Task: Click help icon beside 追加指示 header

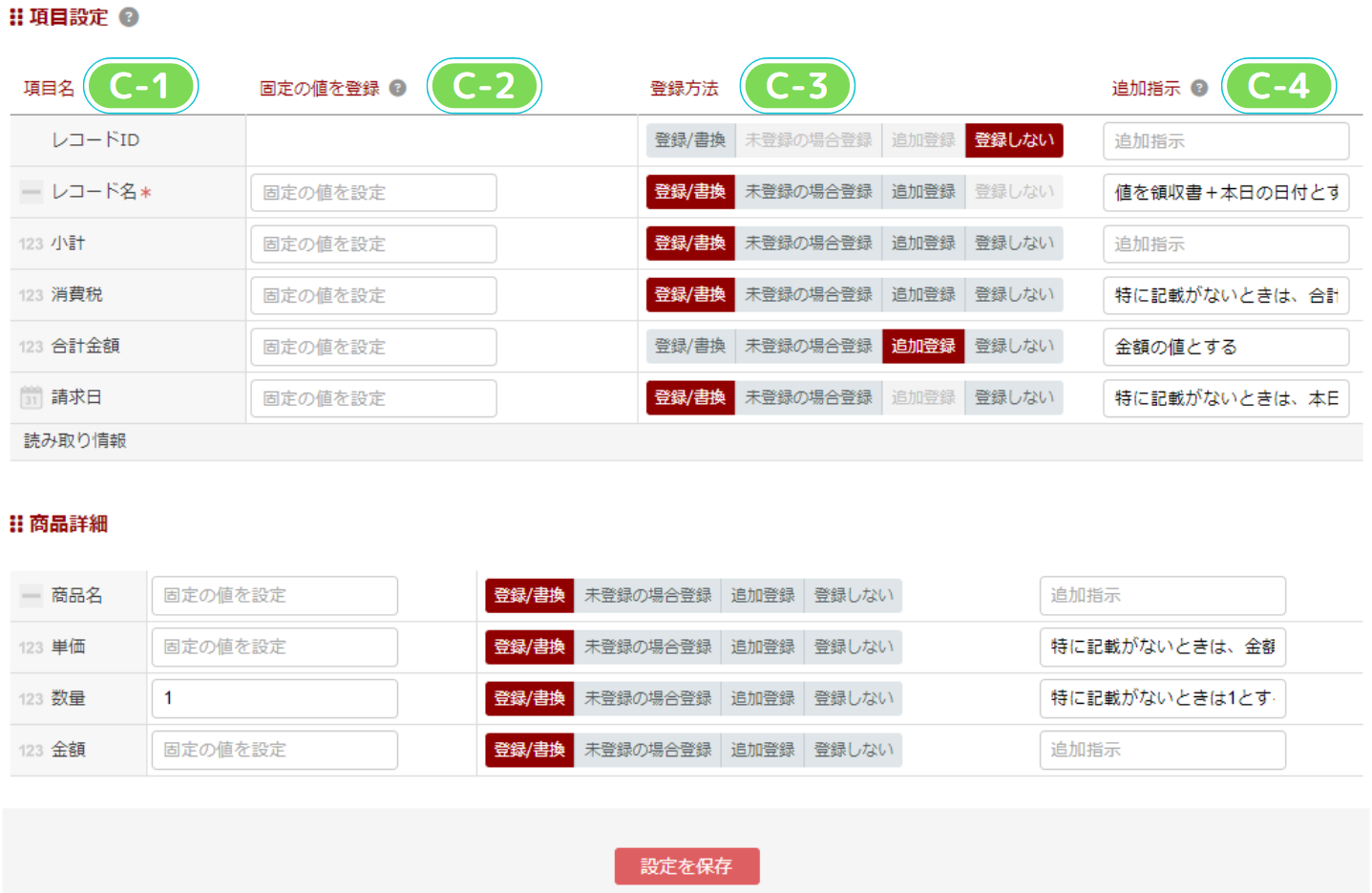Action: click(1199, 88)
